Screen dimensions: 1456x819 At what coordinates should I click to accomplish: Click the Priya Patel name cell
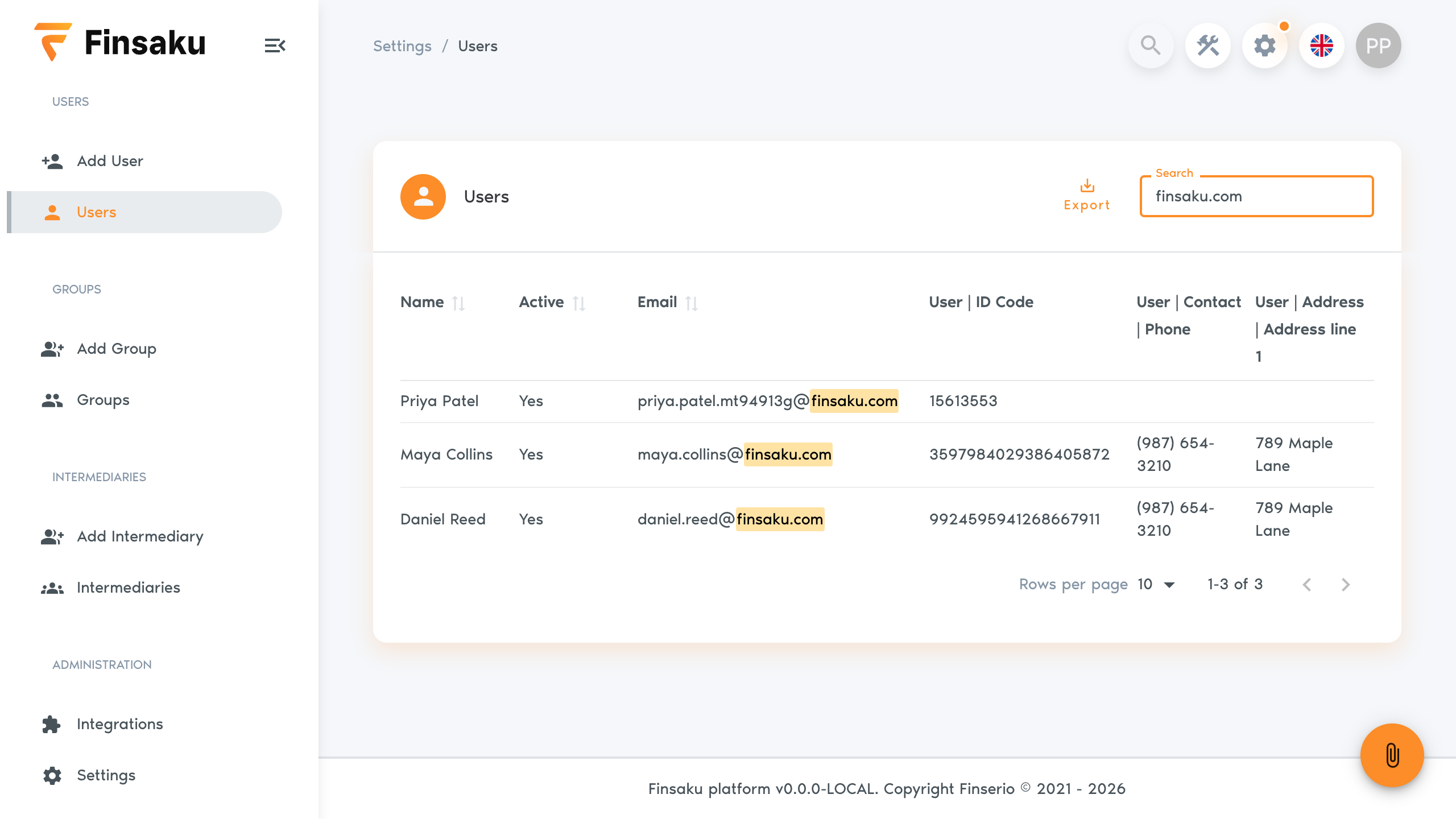click(x=439, y=401)
